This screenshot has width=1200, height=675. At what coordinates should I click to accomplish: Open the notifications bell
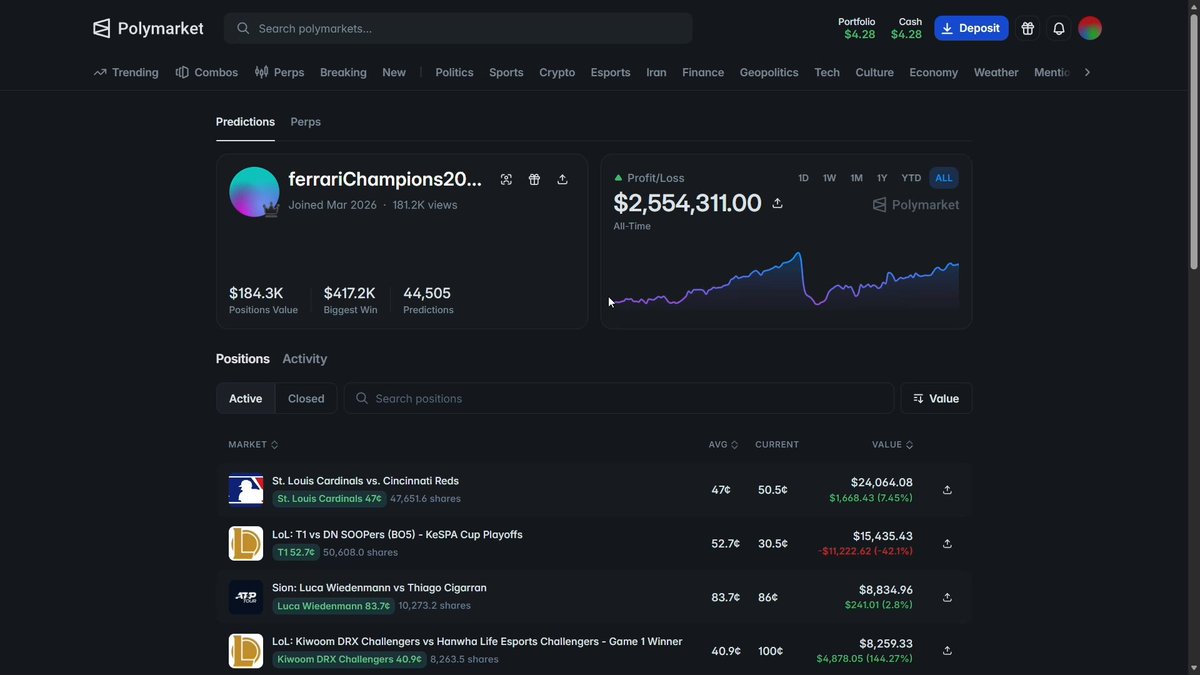coord(1059,28)
